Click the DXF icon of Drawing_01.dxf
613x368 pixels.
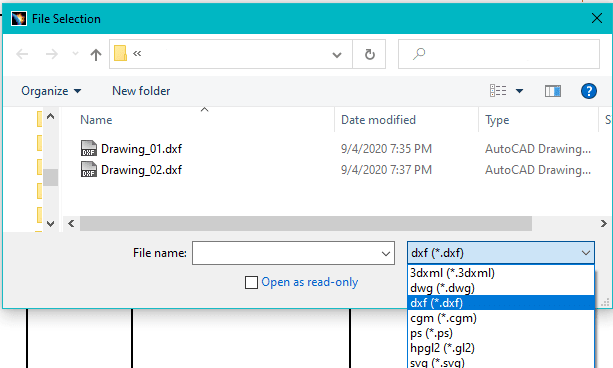(89, 149)
